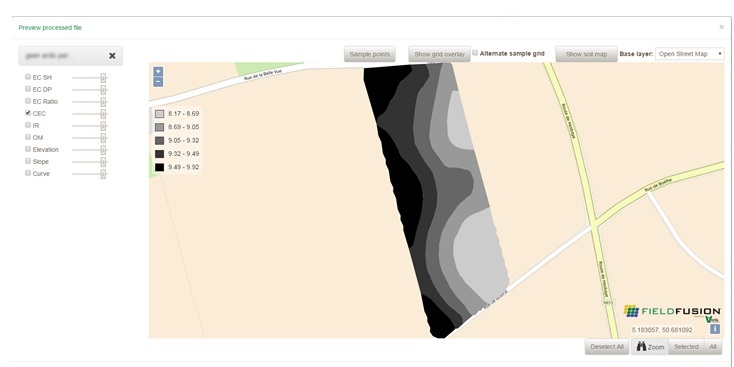Click the black 9.49 - 9.92 legend swatch
This screenshot has height=367, width=734.
[160, 167]
